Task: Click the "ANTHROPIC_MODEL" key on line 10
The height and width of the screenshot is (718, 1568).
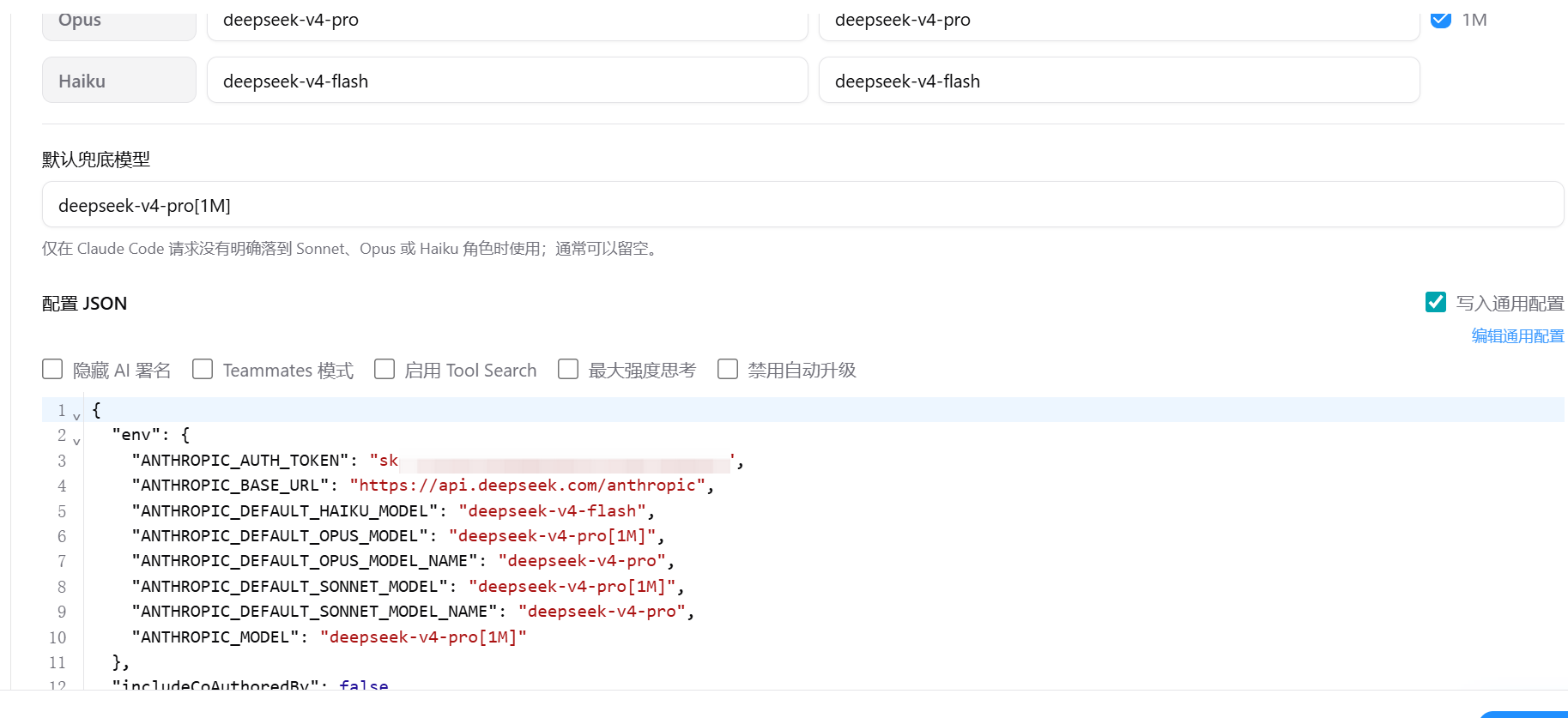Action: 215,637
